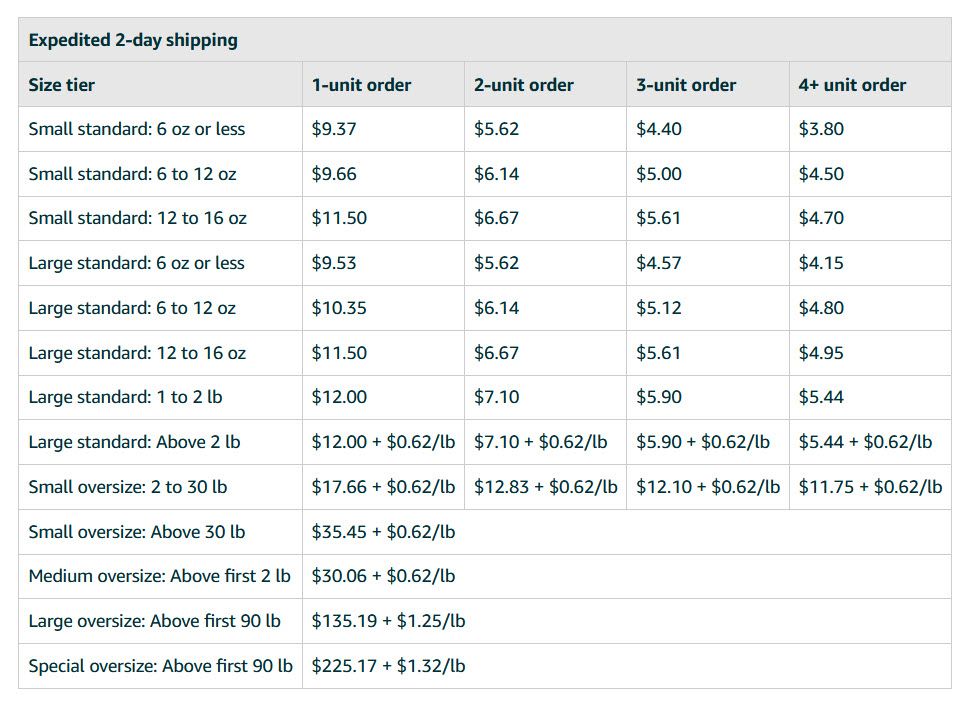
Task: Click the 1-unit order column header
Action: (x=361, y=85)
